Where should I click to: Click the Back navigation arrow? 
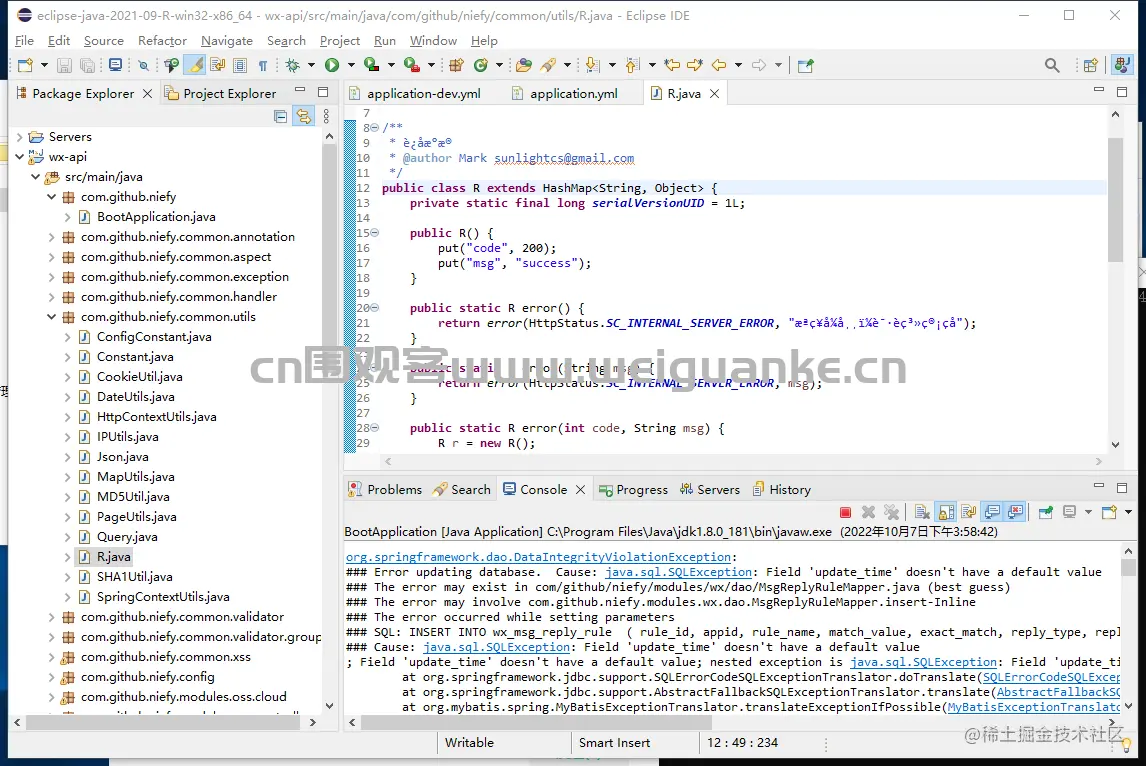click(719, 65)
